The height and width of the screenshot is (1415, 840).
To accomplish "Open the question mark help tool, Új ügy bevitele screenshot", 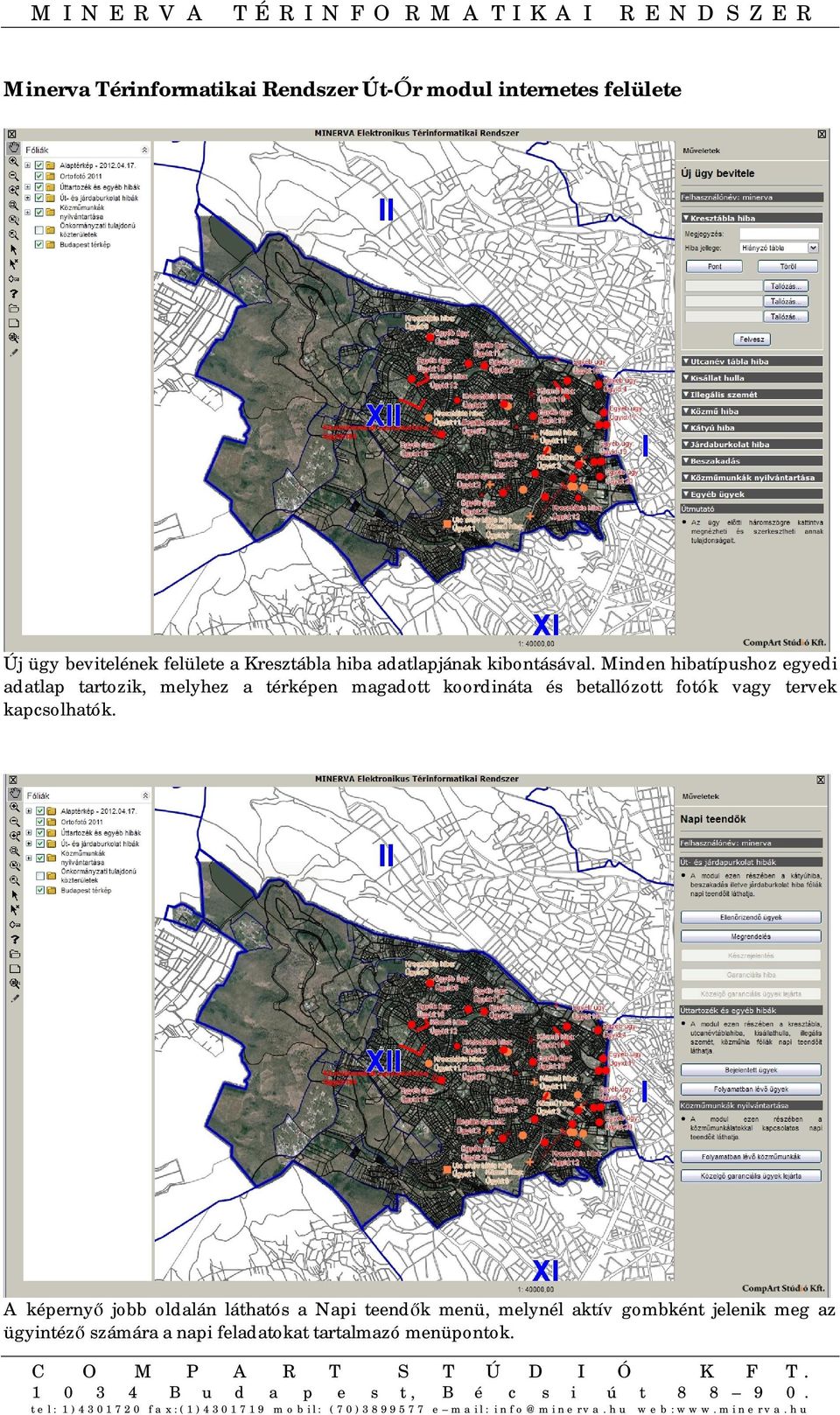I will point(14,294).
